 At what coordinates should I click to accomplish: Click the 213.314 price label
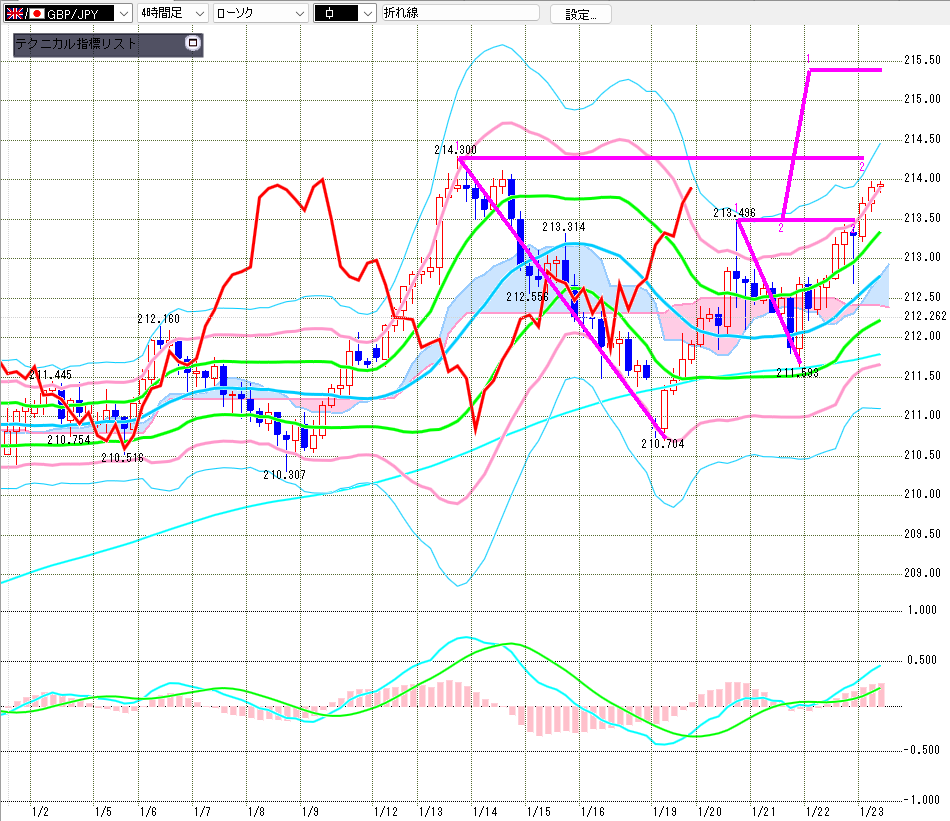563,227
